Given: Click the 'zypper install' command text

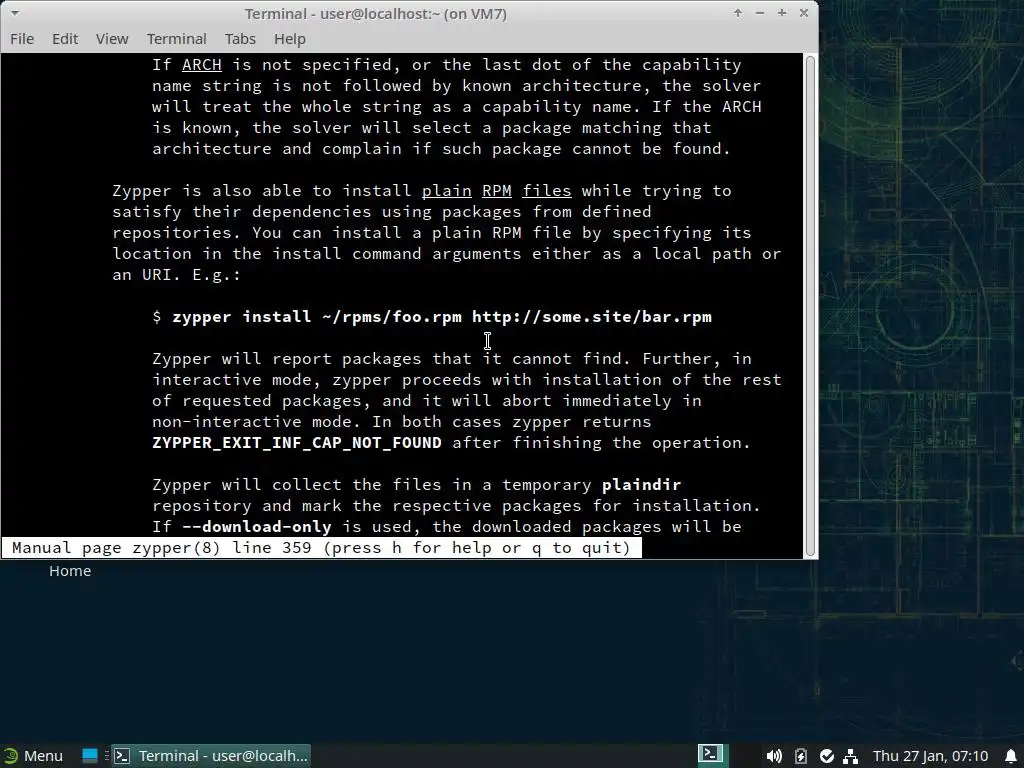Looking at the screenshot, I should click(x=242, y=317).
